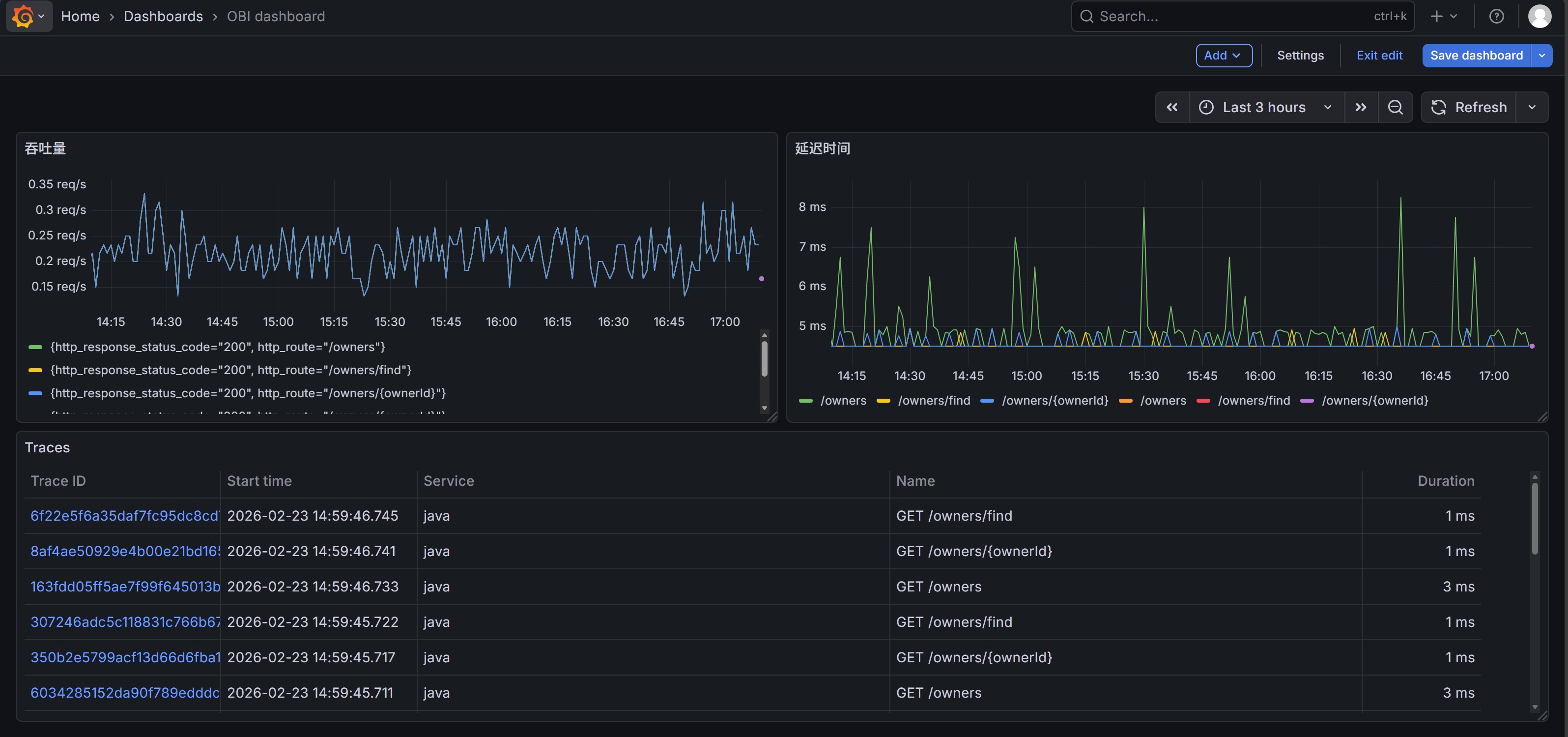The image size is (1568, 737).
Task: Toggle /owners/find series in throughput legend
Action: [230, 370]
